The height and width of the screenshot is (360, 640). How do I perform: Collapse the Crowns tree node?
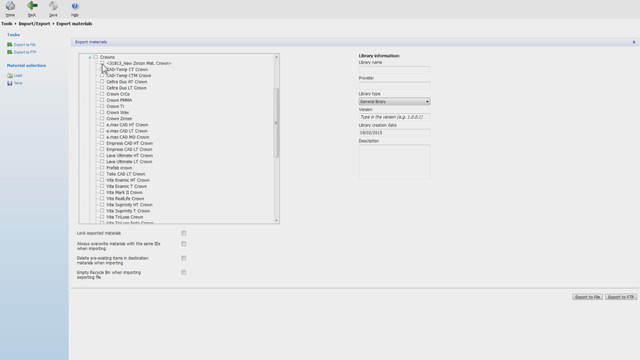point(90,58)
